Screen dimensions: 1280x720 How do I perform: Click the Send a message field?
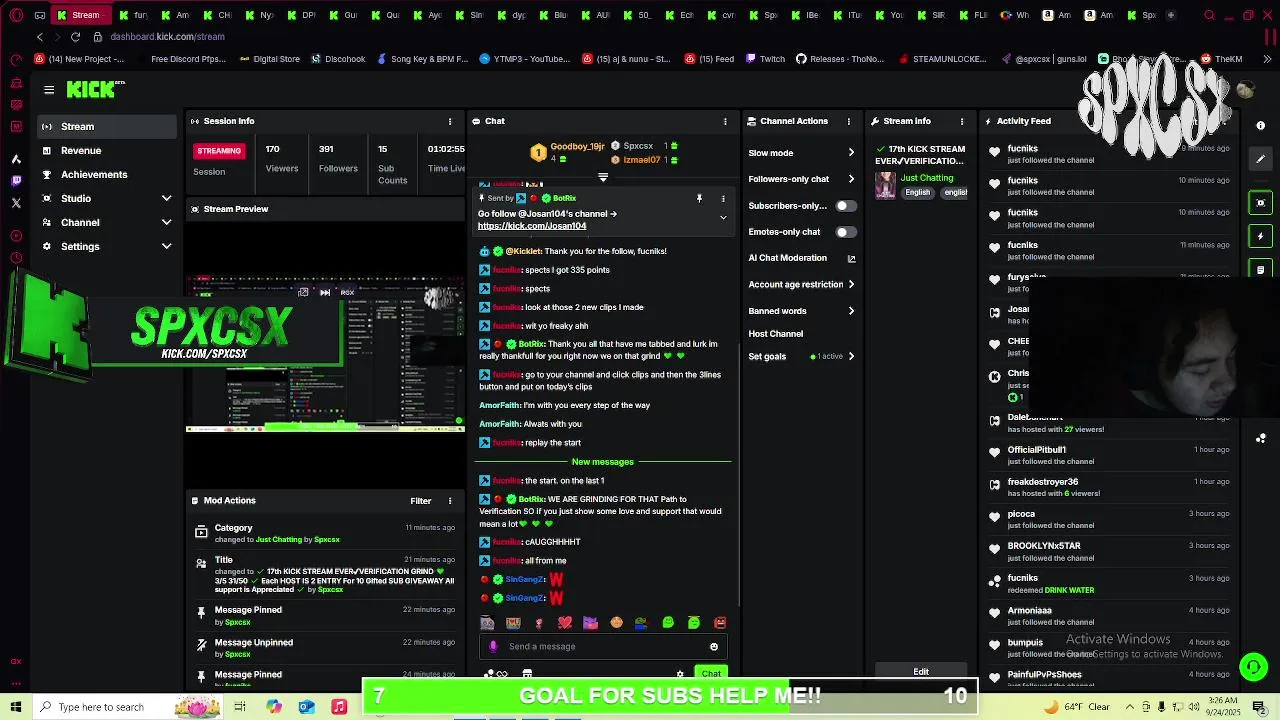603,646
